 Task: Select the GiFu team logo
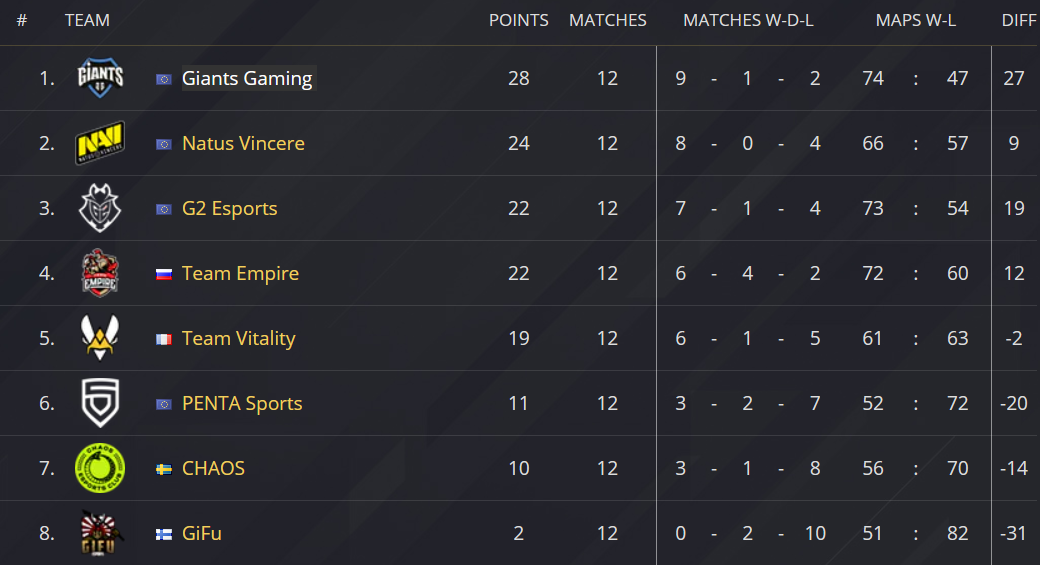coord(100,533)
